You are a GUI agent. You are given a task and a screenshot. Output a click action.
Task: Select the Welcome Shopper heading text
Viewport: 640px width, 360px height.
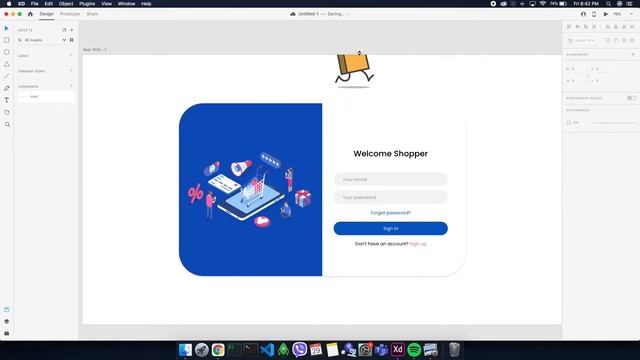pos(391,154)
